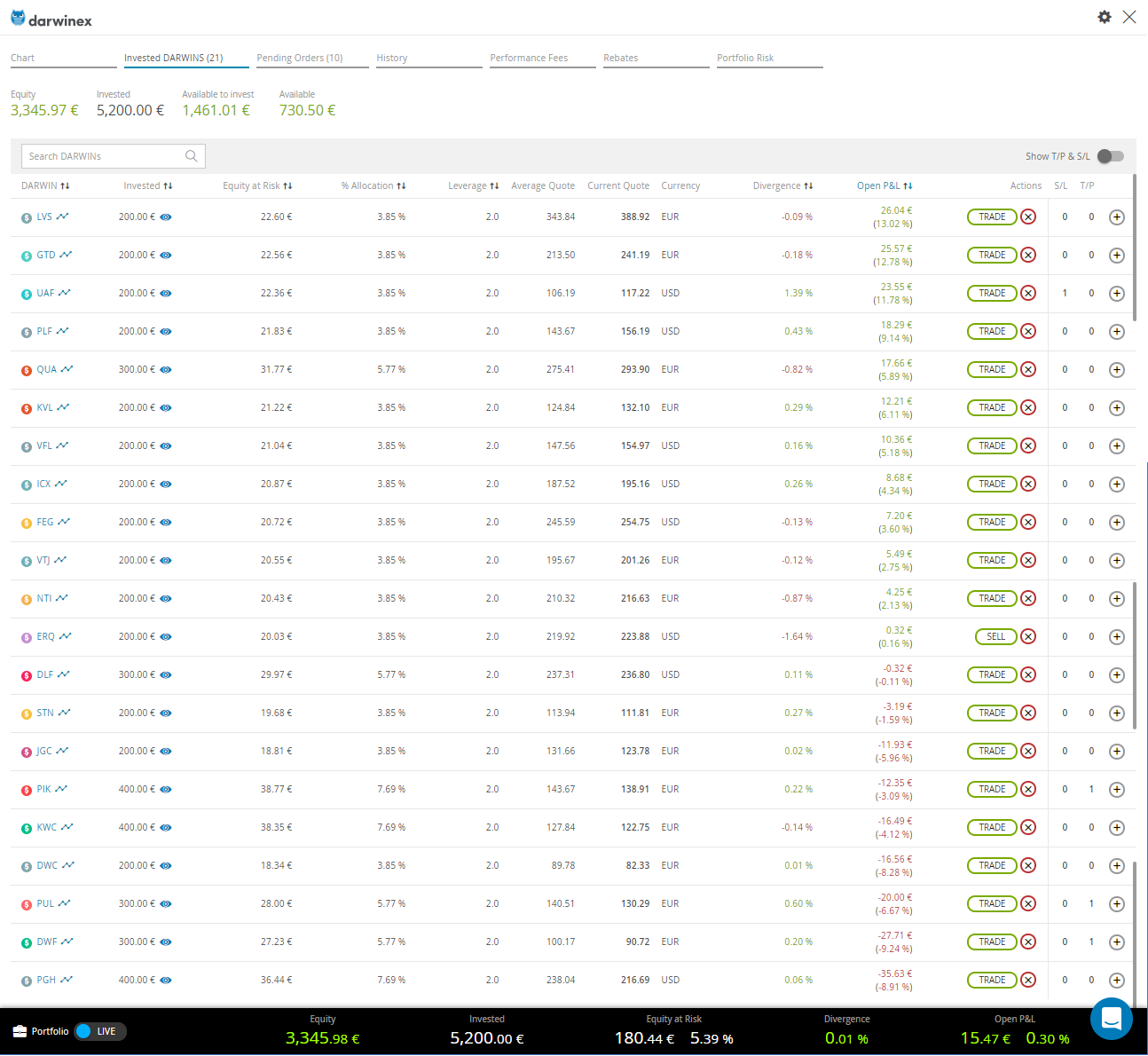Open the chat support bubble
Image resolution: width=1148 pixels, height=1056 pixels.
pos(1112,1019)
